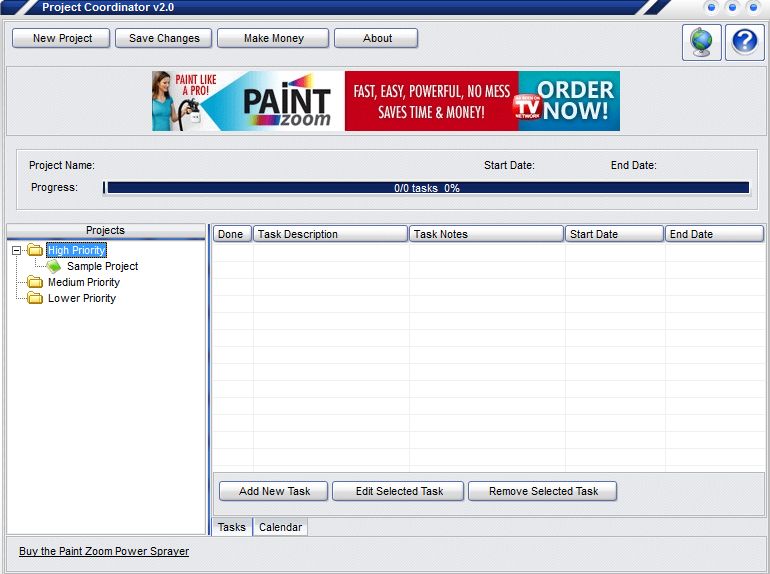Click Remove Selected Task
770x574 pixels.
(x=543, y=491)
